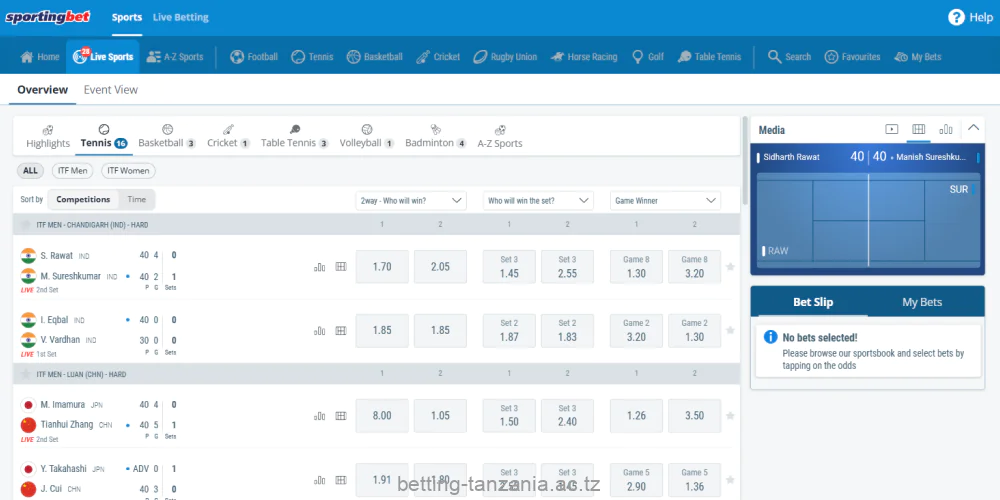
Task: Open Search in the navigation bar
Action: pos(790,57)
